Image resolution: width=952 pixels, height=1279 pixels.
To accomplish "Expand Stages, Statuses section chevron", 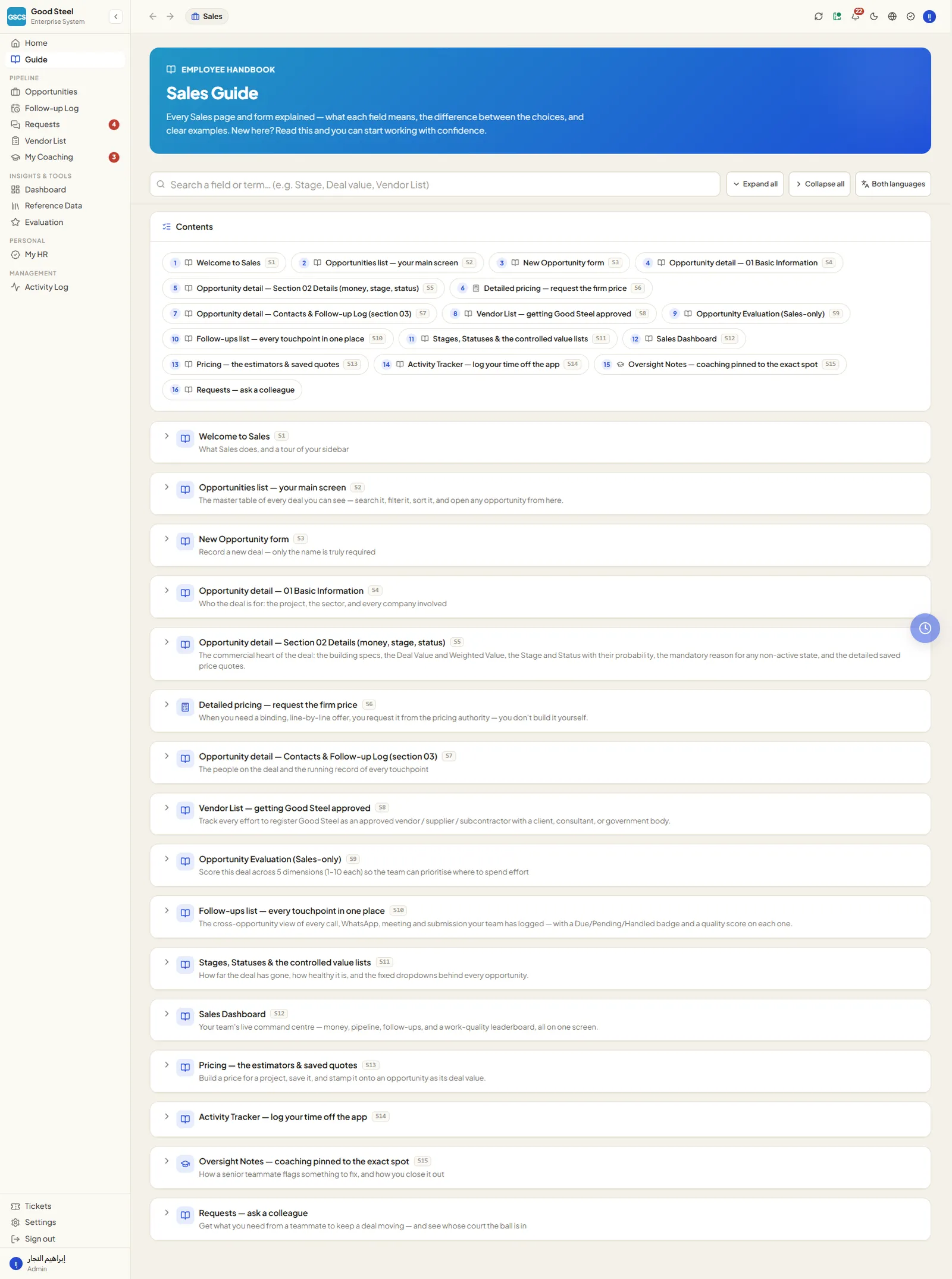I will tap(167, 963).
